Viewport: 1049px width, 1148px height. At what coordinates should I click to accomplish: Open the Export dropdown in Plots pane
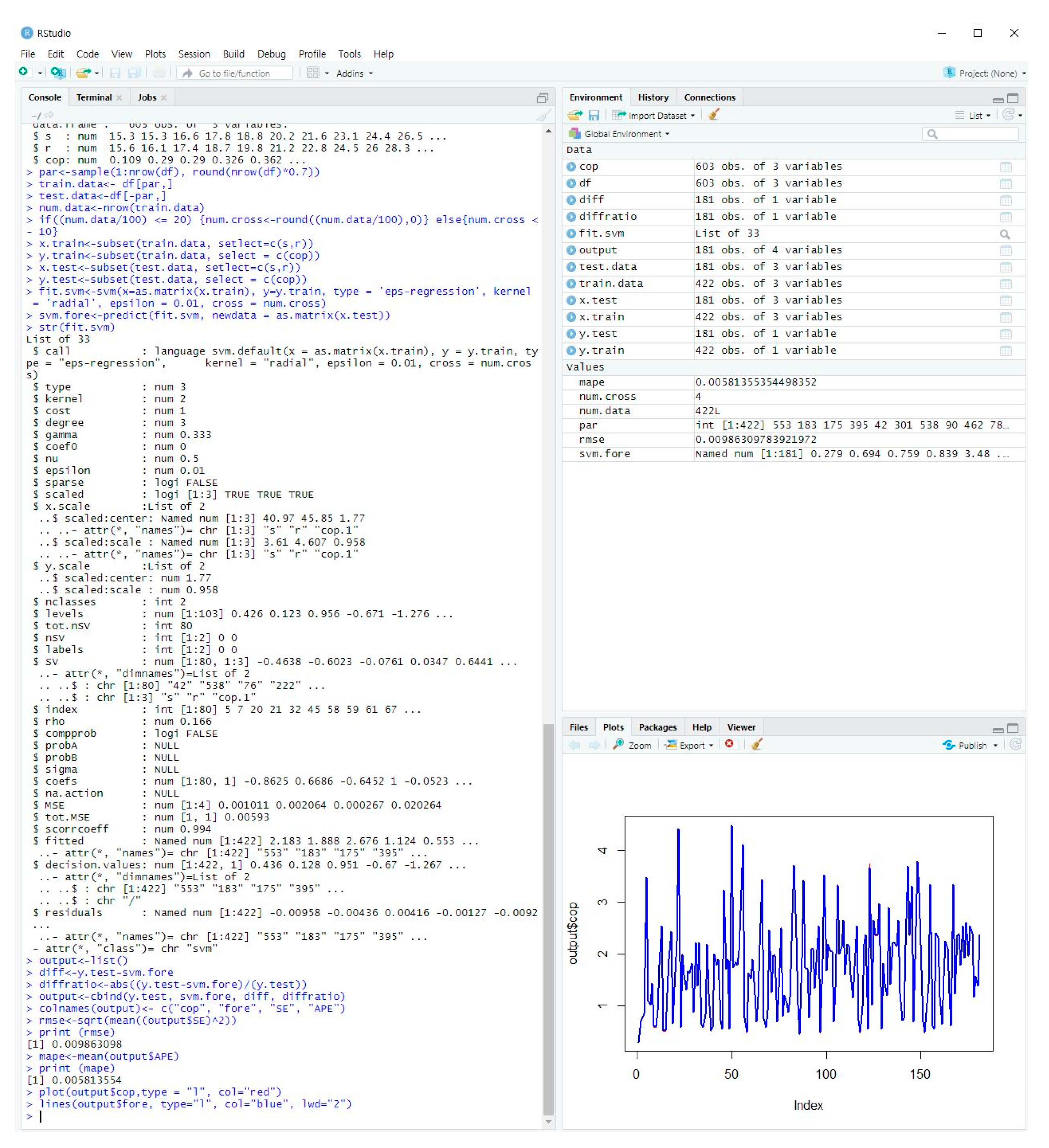[689, 745]
